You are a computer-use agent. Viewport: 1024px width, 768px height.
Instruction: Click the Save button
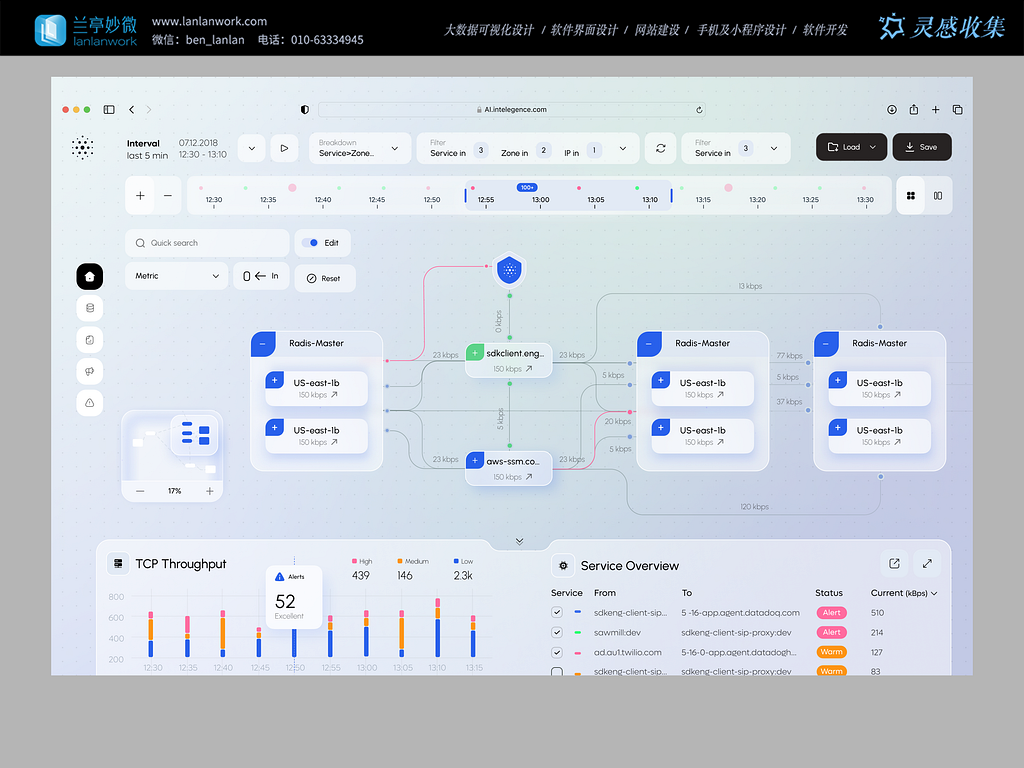coord(921,147)
